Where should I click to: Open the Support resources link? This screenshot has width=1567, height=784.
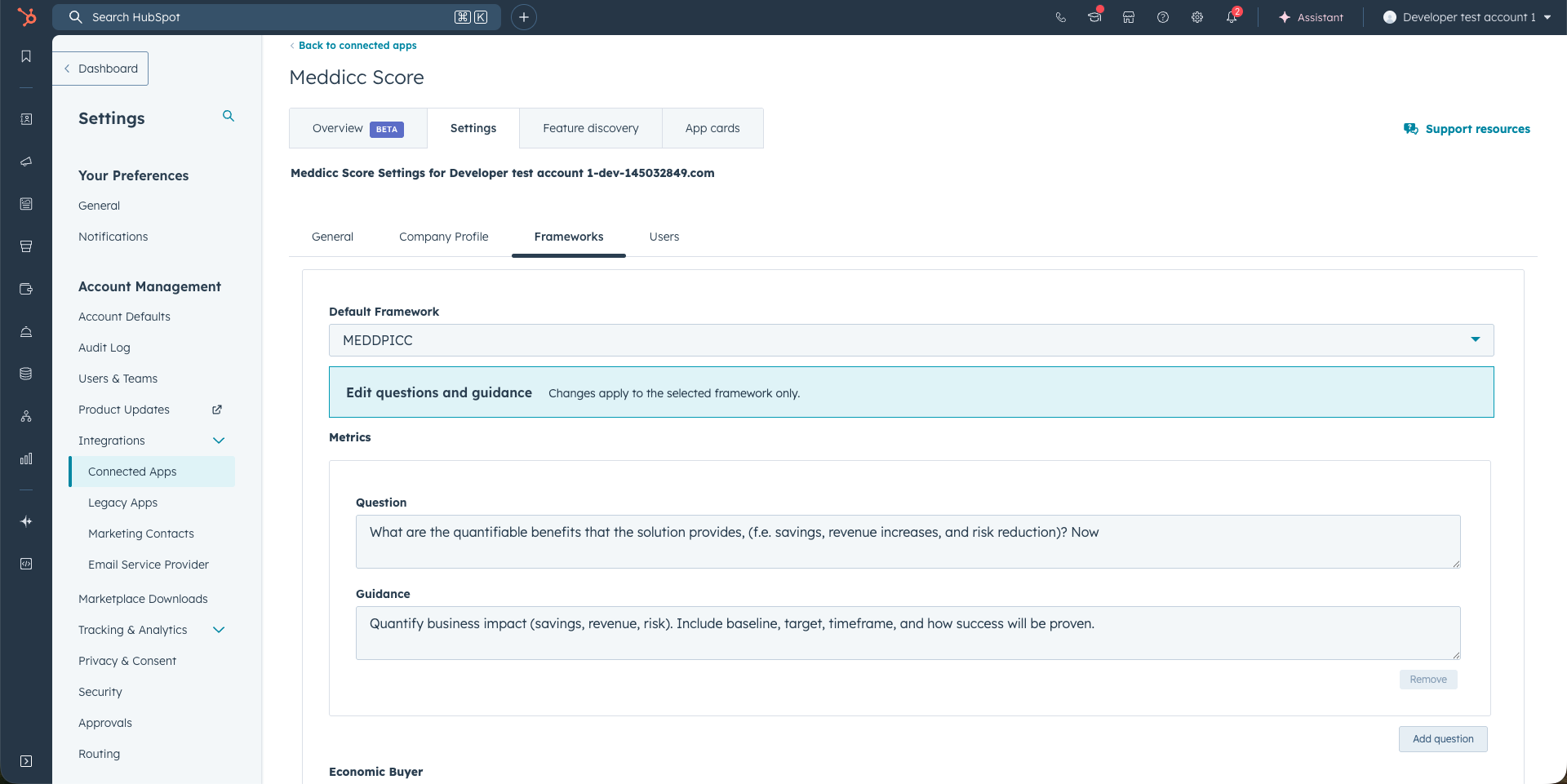(x=1476, y=129)
